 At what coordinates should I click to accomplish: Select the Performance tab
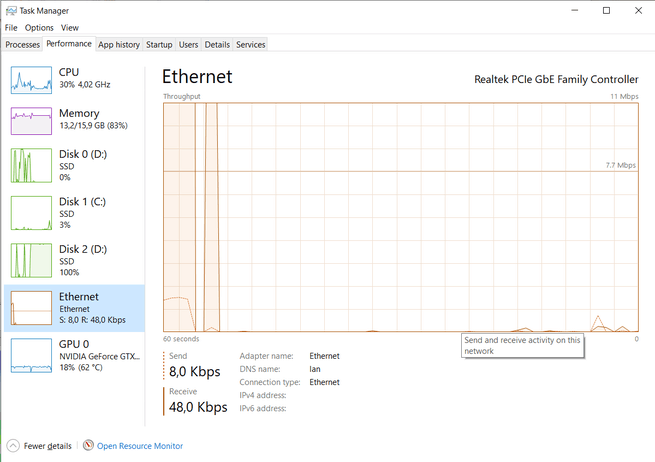(69, 44)
